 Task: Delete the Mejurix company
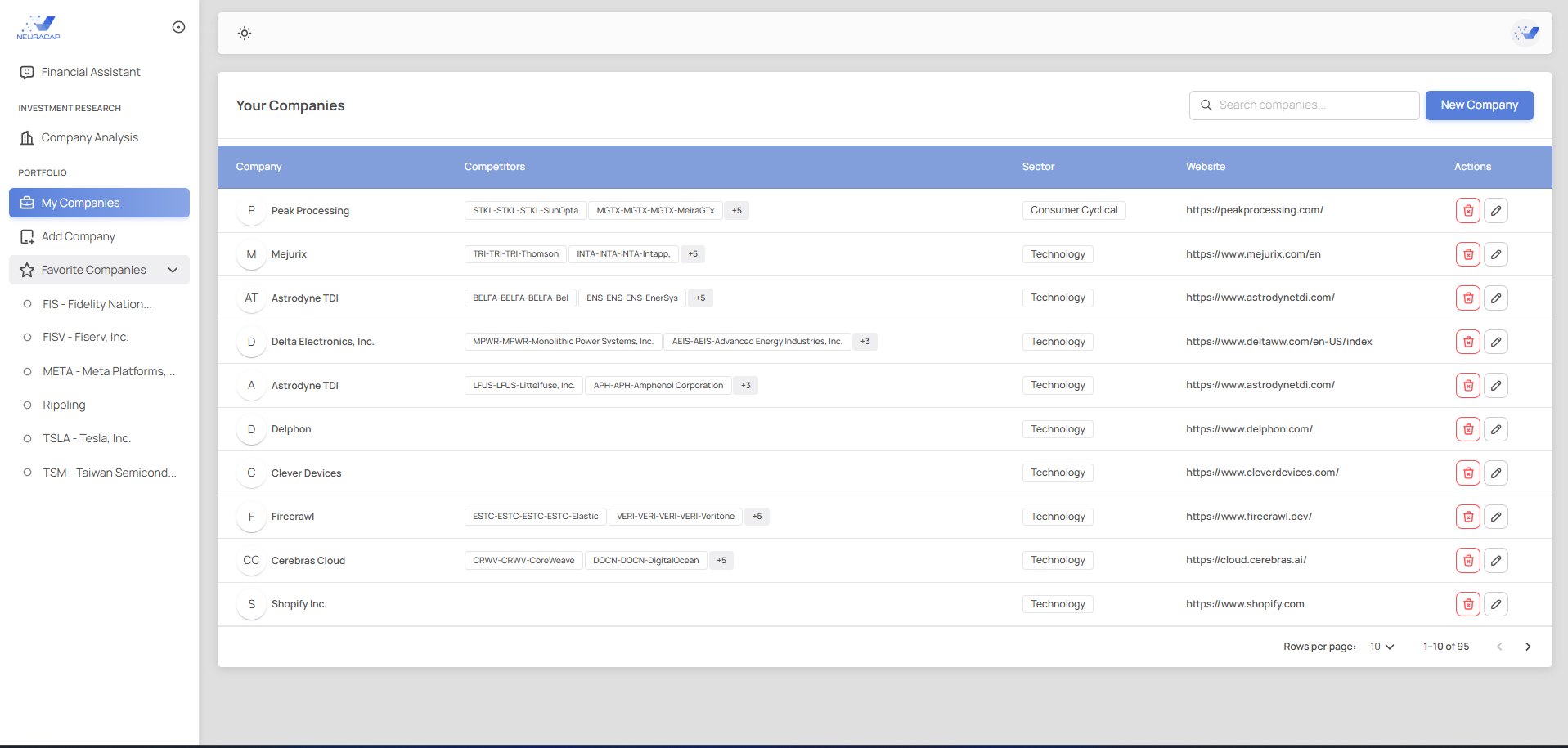tap(1468, 254)
